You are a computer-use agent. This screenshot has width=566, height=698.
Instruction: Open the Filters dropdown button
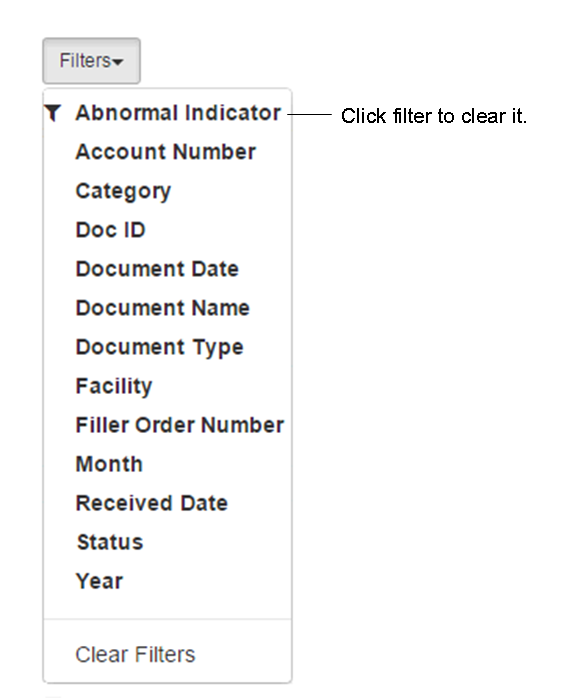[92, 61]
